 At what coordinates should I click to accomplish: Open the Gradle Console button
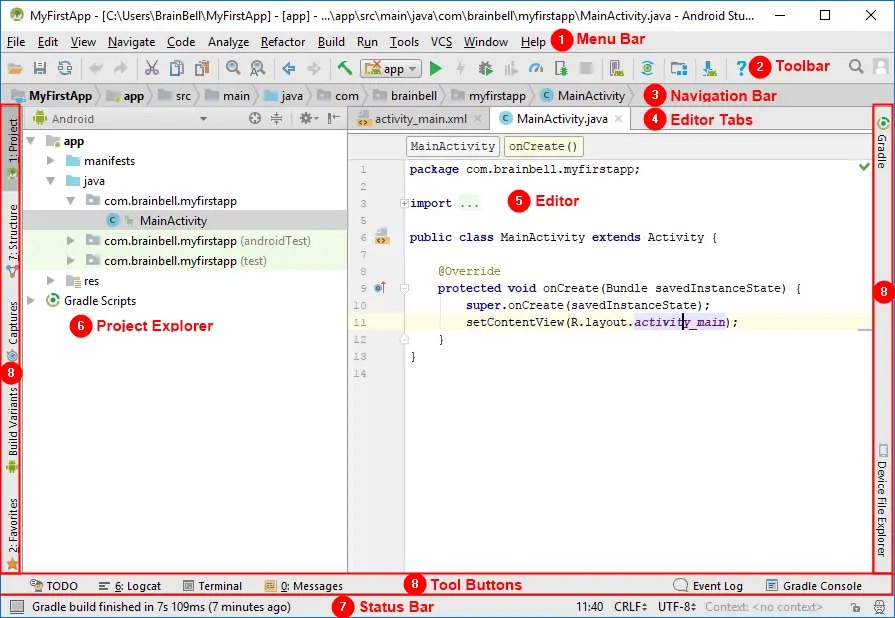point(814,586)
